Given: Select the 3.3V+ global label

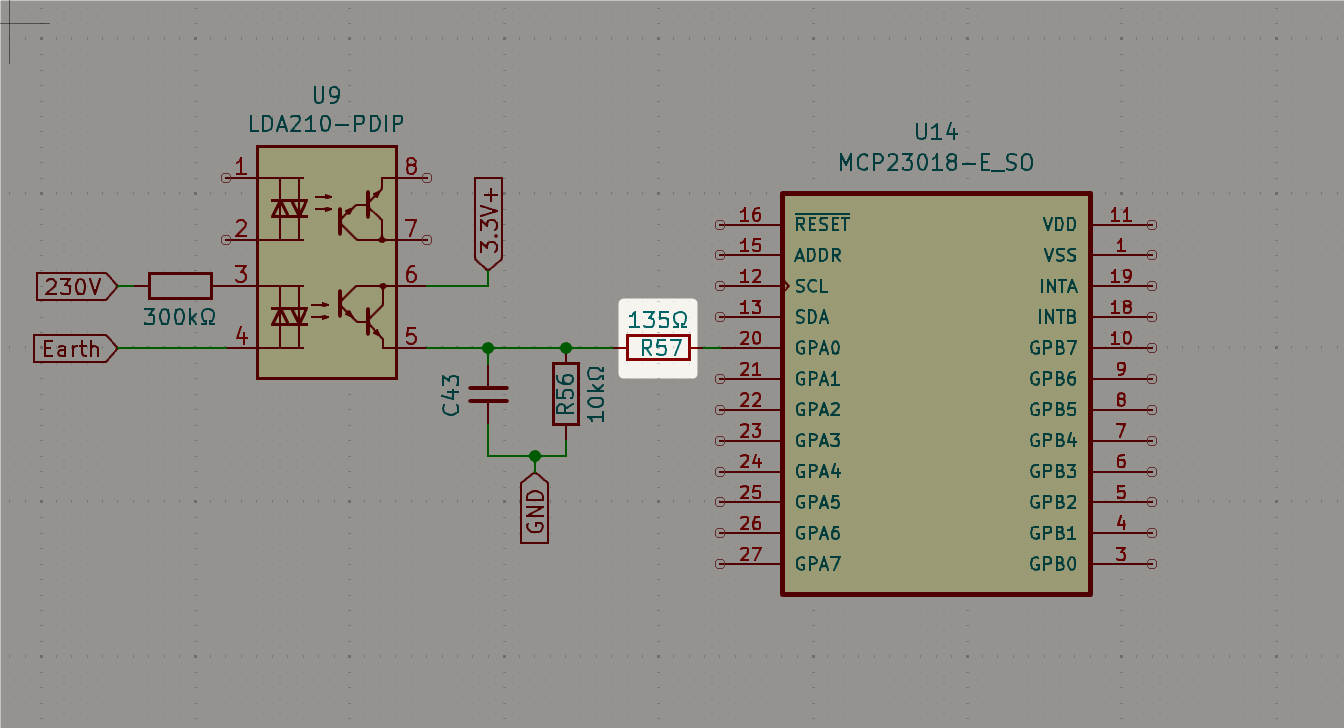Looking at the screenshot, I should pyautogui.click(x=488, y=225).
